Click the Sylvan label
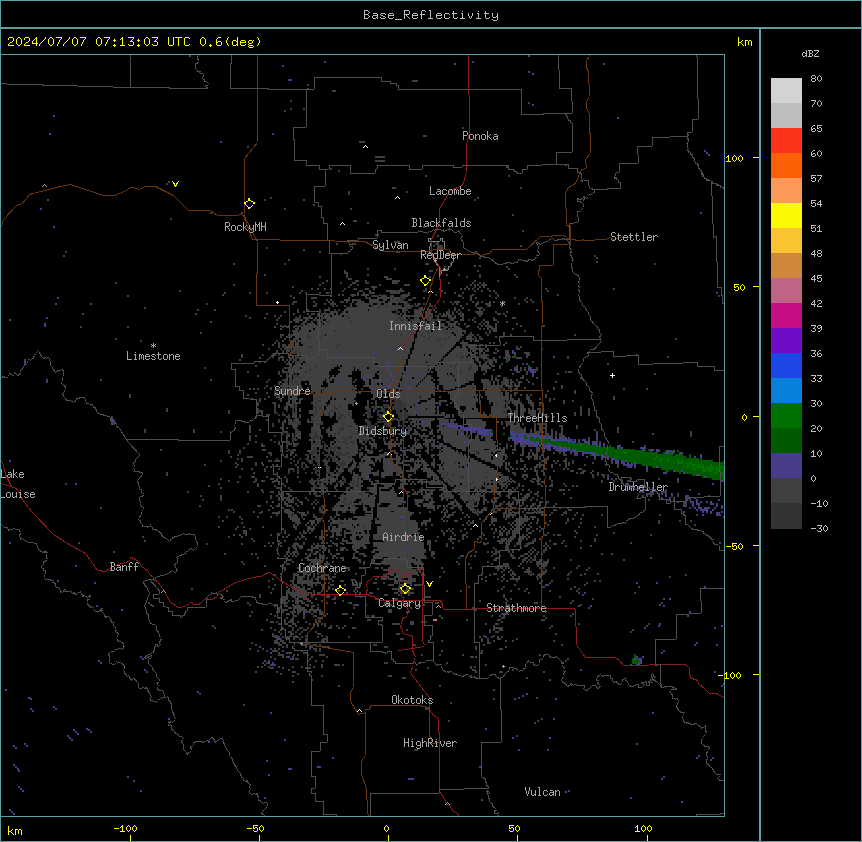The image size is (862, 842). pos(390,245)
